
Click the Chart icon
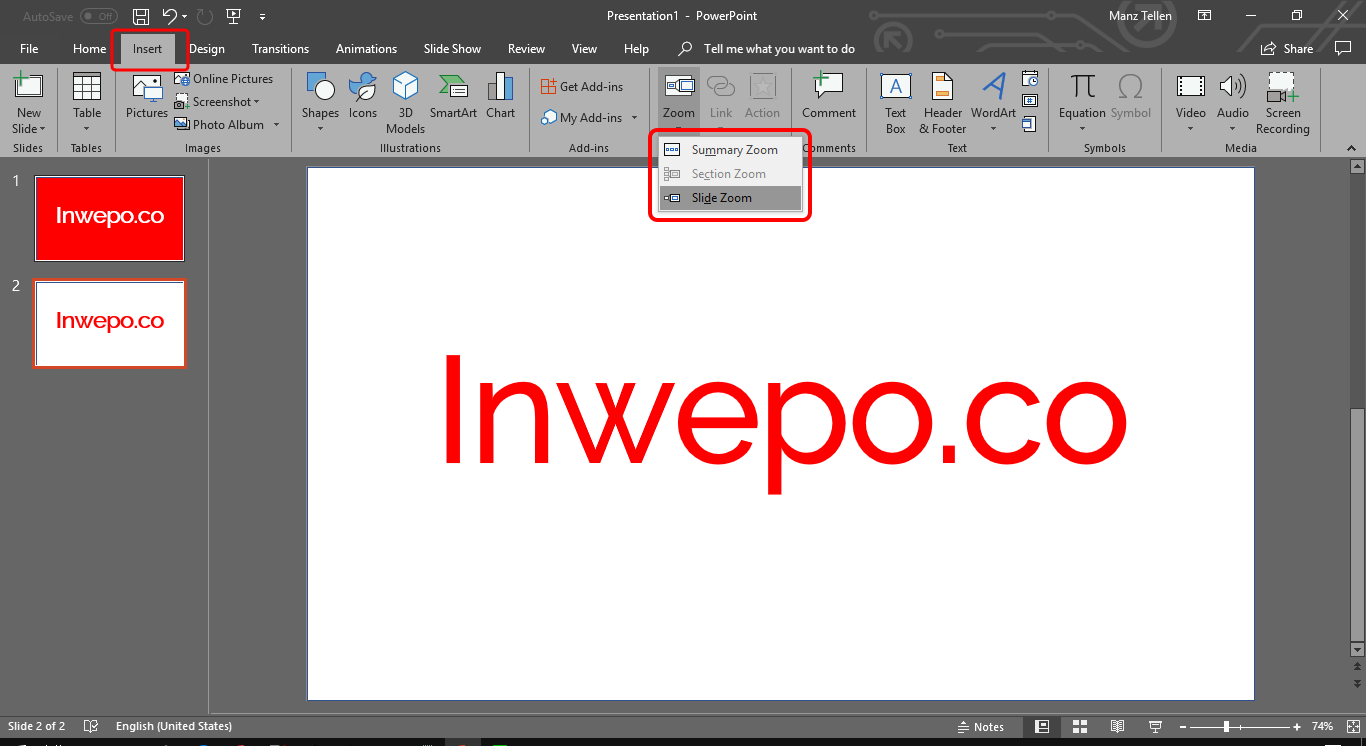(500, 96)
